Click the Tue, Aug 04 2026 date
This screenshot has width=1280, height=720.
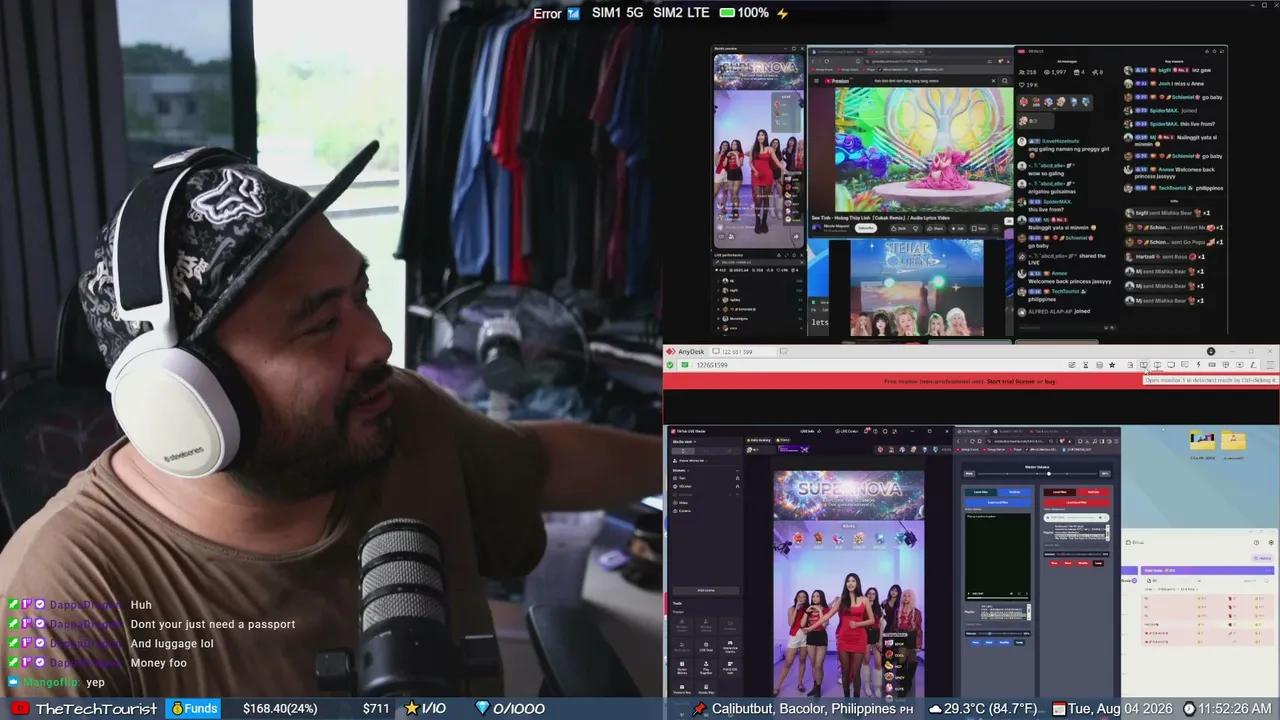point(1122,709)
